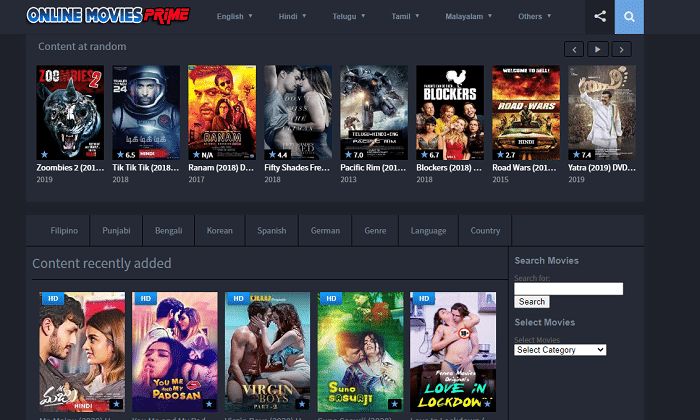Open Fifty Shades Freed title link

(x=297, y=168)
